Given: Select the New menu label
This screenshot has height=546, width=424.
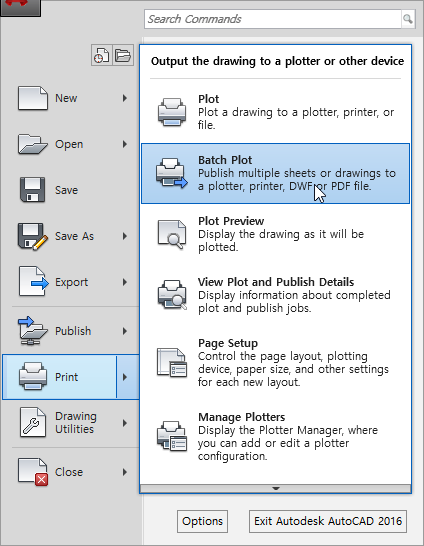Looking at the screenshot, I should (x=66, y=98).
